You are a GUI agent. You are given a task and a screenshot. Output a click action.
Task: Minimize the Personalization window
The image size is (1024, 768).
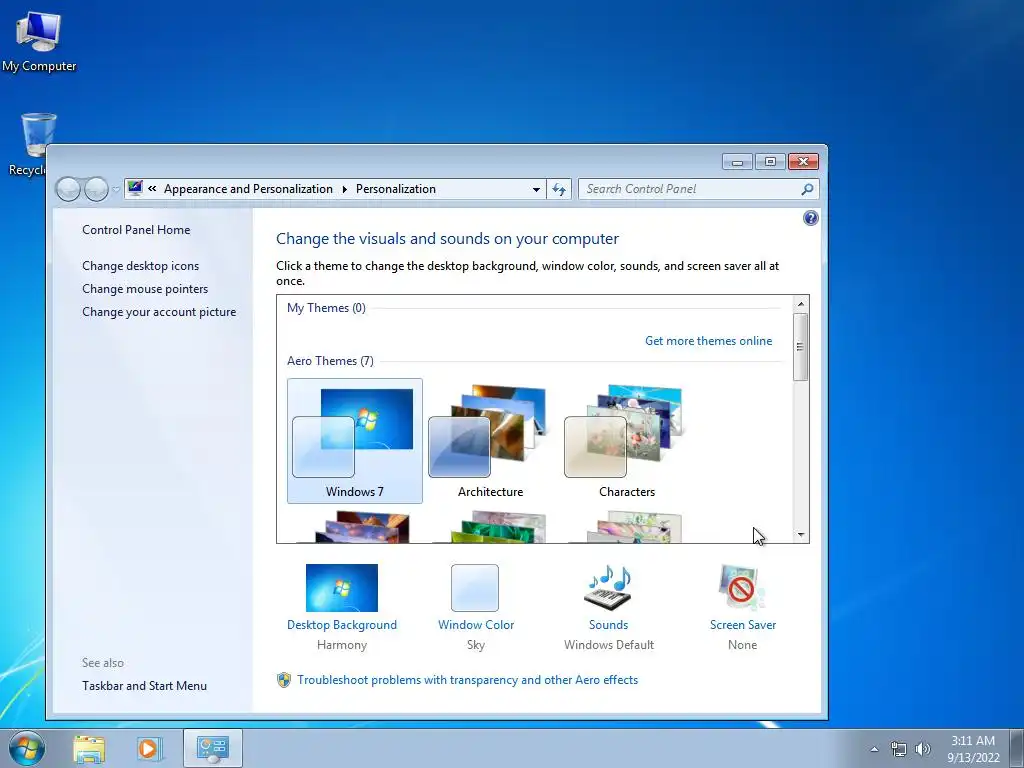point(737,162)
